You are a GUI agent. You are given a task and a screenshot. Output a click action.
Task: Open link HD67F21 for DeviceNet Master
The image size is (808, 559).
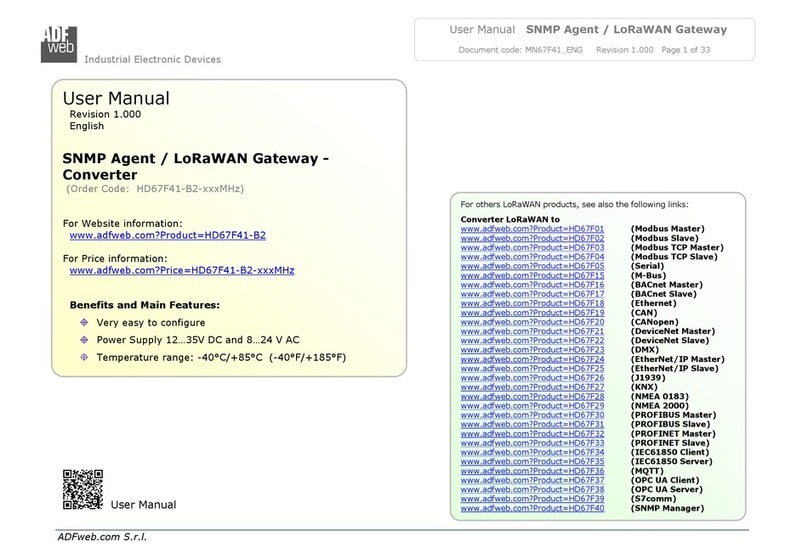point(532,331)
